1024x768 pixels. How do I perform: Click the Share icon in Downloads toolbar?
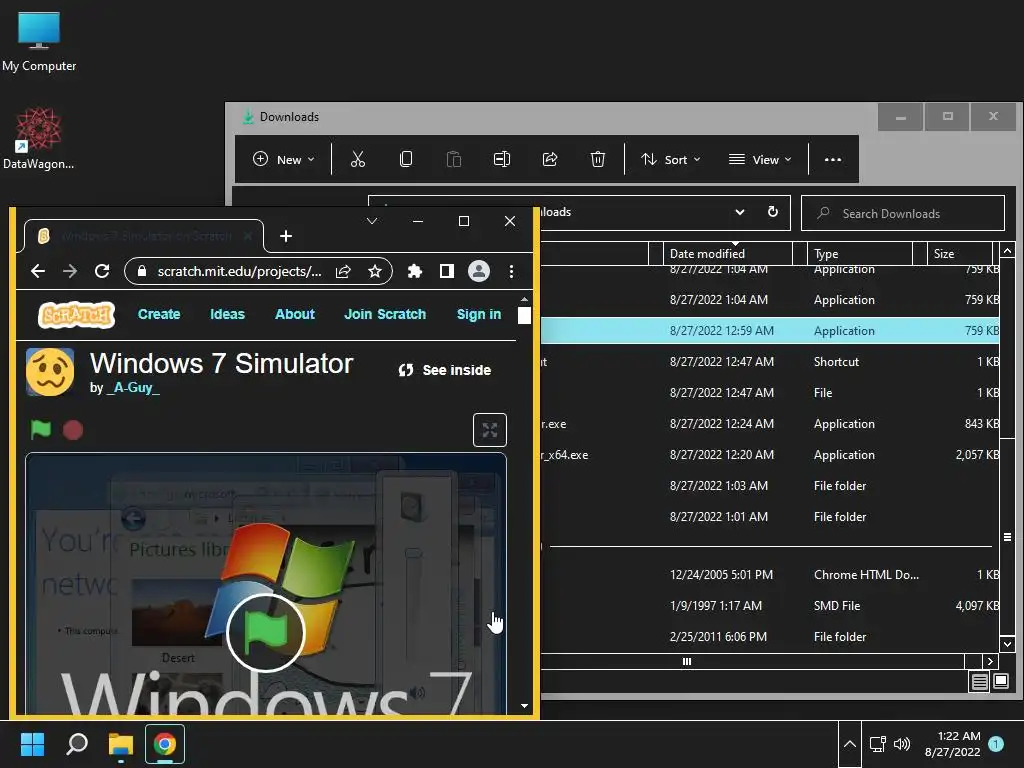pyautogui.click(x=550, y=159)
